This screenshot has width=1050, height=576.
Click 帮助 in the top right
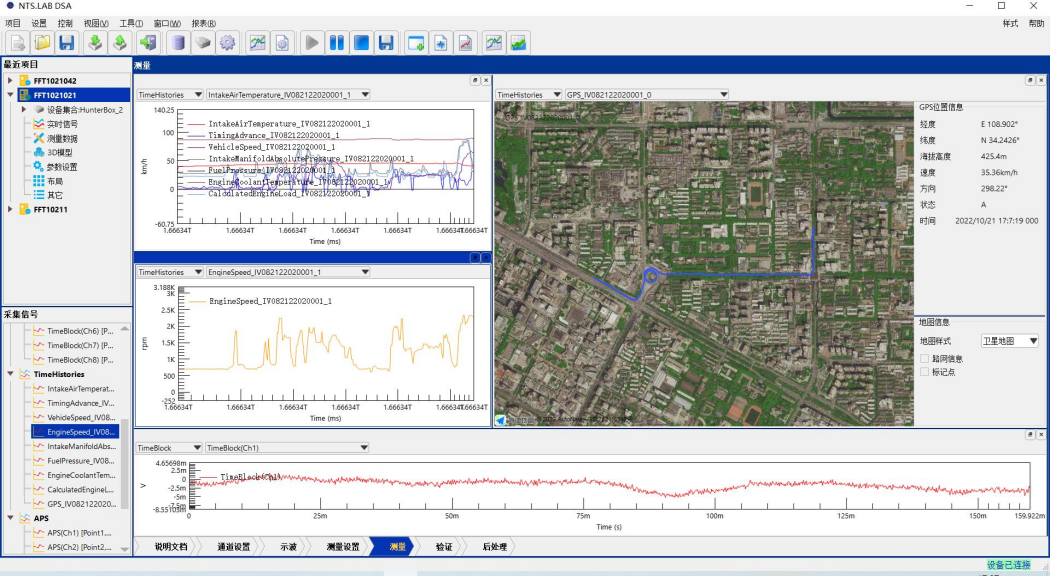1036,23
